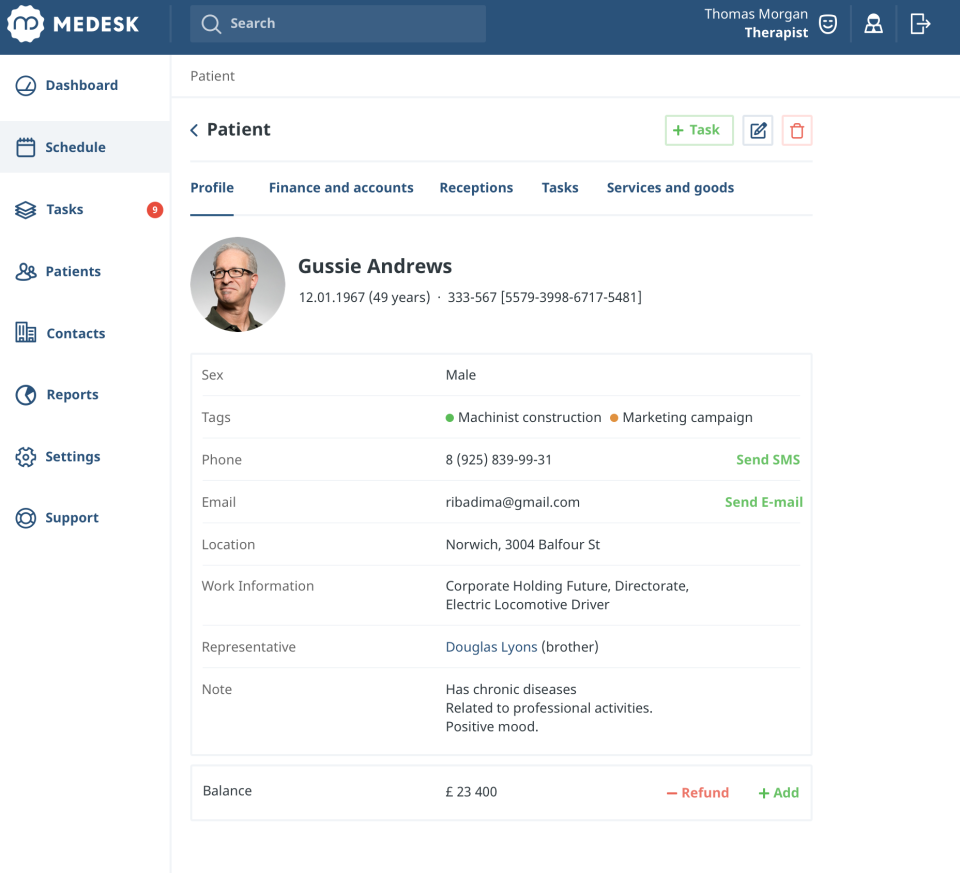
Task: Click the Support sidebar icon
Action: click(x=24, y=517)
